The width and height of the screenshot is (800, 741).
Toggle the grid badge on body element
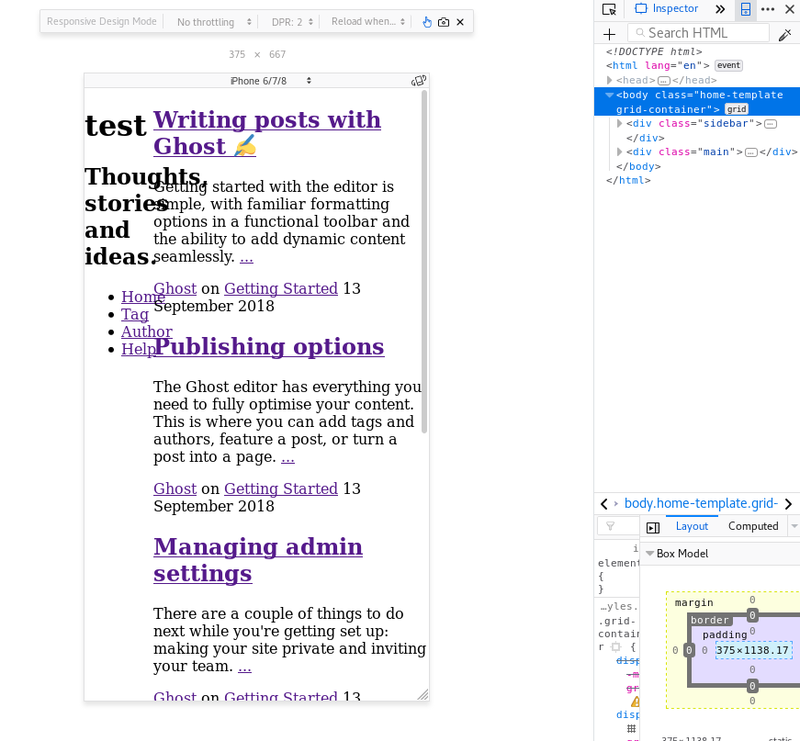(x=737, y=109)
